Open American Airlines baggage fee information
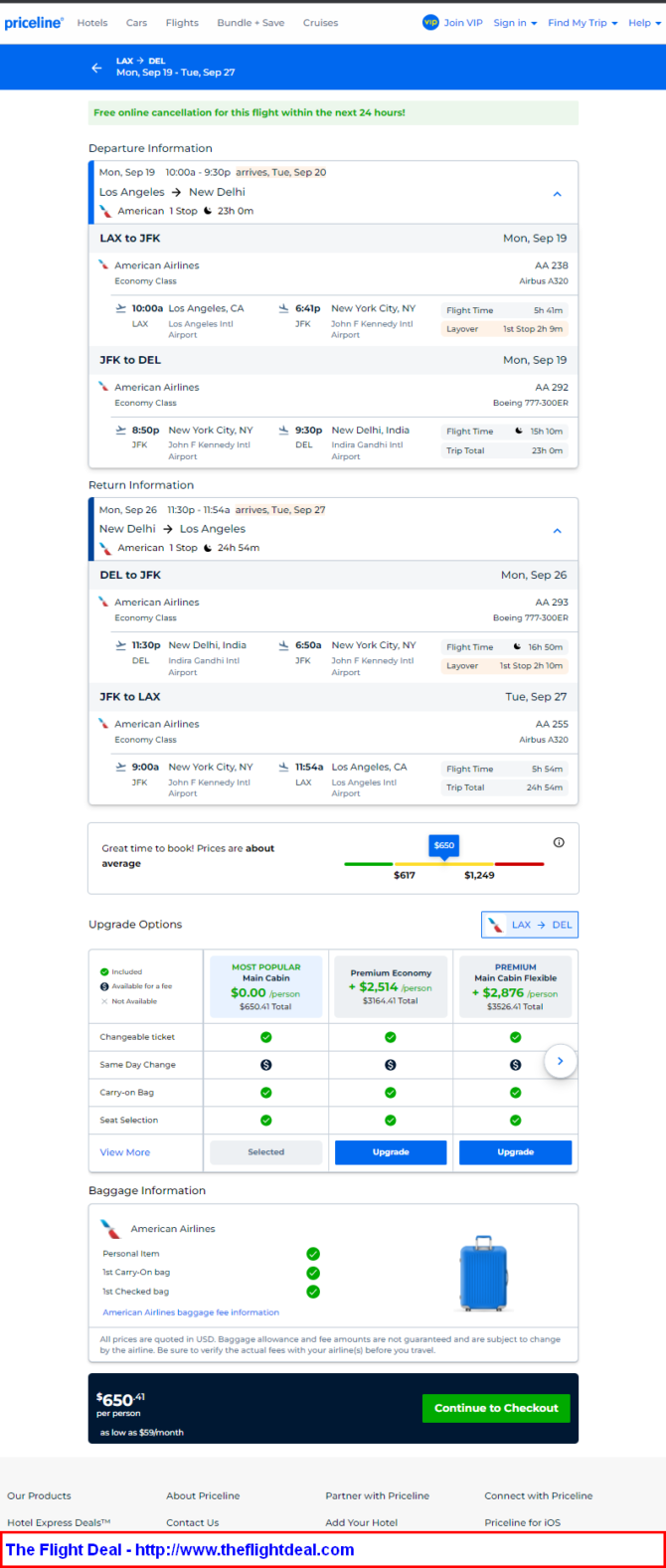666x1568 pixels. (191, 1312)
